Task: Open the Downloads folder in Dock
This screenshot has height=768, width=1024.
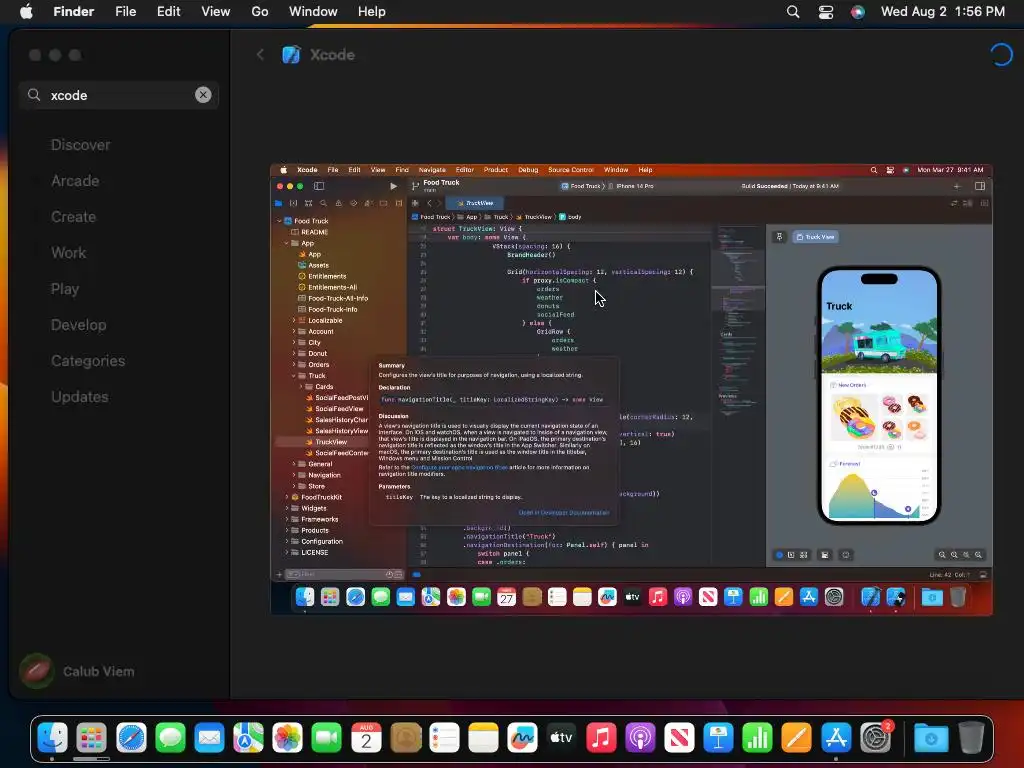Action: pos(931,738)
